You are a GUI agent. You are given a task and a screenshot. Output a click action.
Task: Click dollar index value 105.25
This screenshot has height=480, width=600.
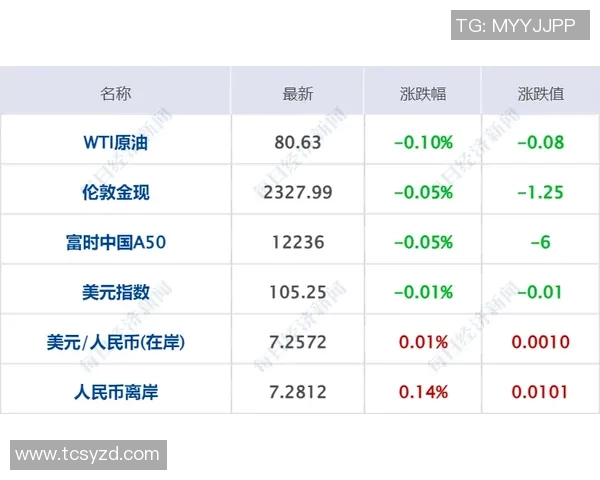[x=298, y=292]
